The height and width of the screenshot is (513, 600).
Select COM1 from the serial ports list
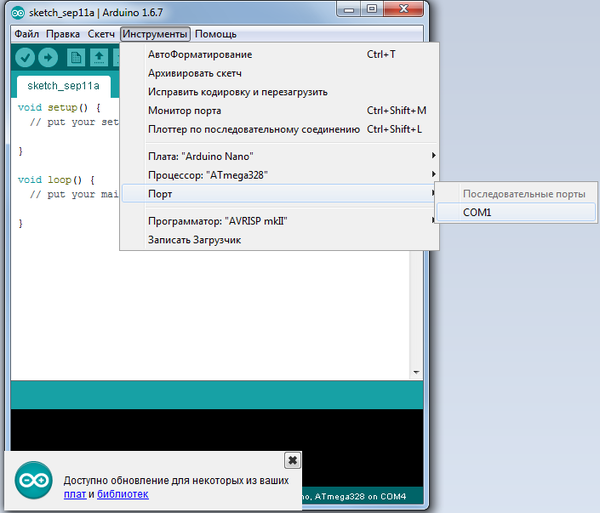tap(478, 212)
